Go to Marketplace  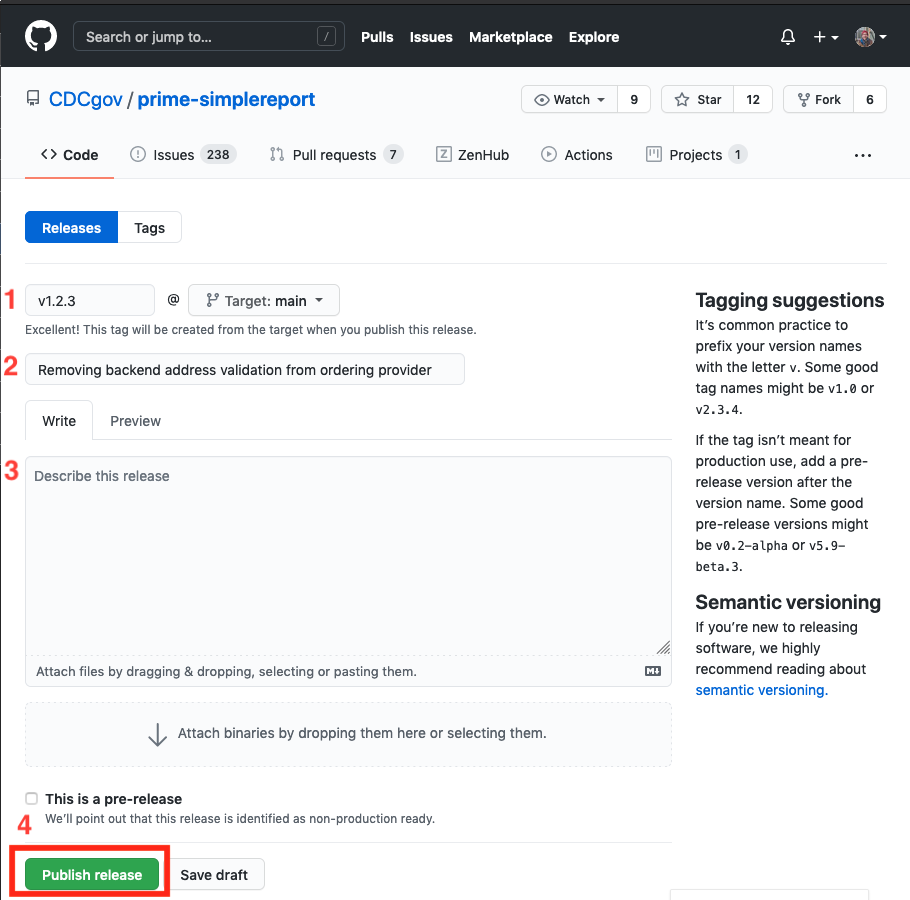(510, 37)
